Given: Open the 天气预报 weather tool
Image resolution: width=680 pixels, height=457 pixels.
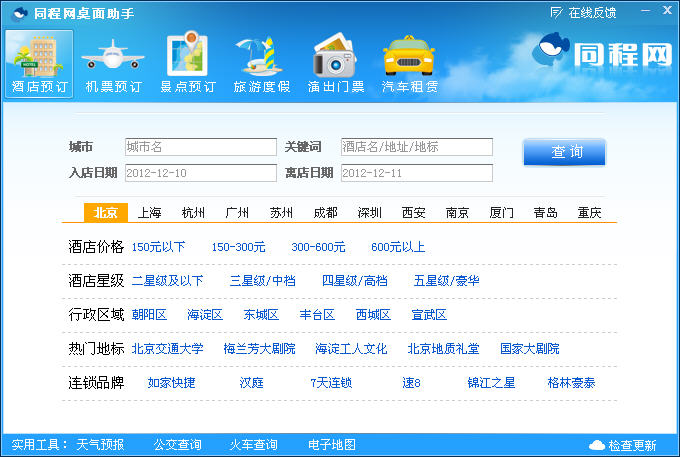Looking at the screenshot, I should click(x=100, y=445).
